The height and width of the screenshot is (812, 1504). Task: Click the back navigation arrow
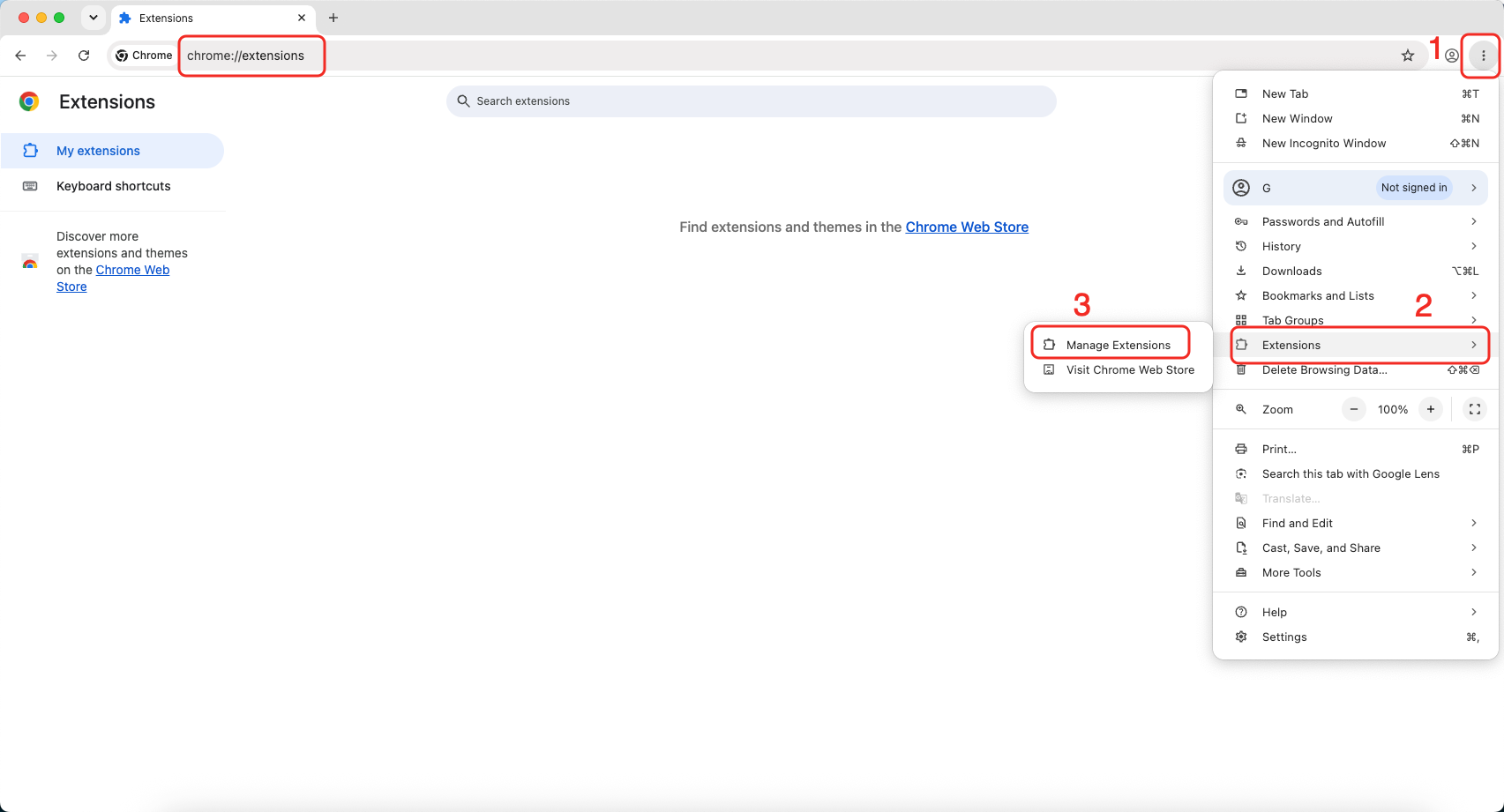pos(20,56)
